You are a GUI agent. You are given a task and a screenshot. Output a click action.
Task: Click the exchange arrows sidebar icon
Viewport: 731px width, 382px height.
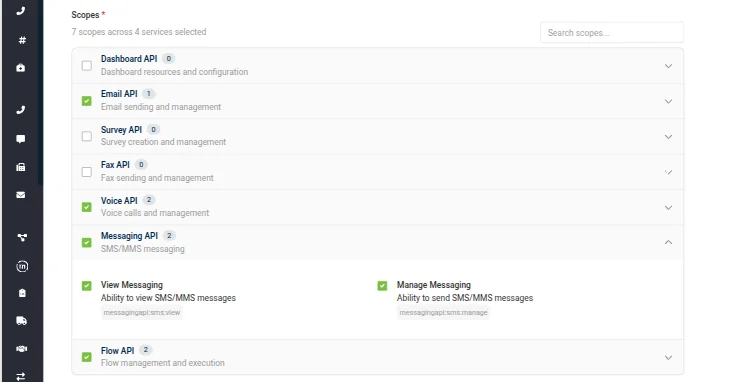(21, 376)
